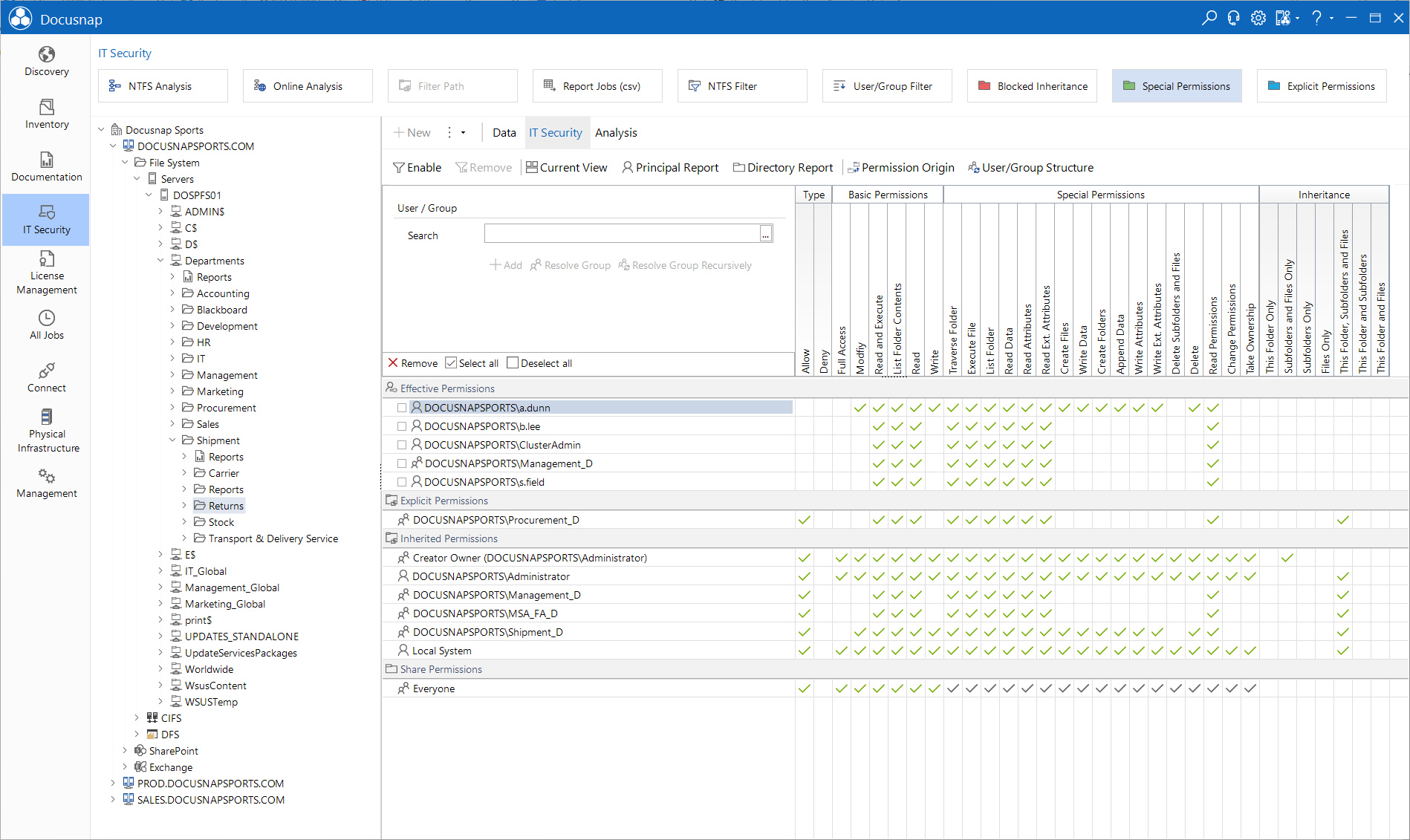Viewport: 1410px width, 840px height.
Task: Check the ClusterAdmin row checkbox
Action: 402,445
